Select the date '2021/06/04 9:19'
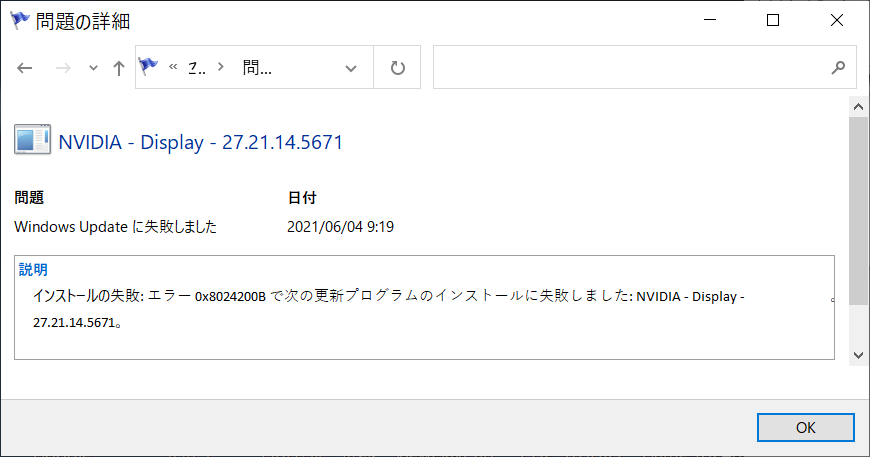 (340, 227)
